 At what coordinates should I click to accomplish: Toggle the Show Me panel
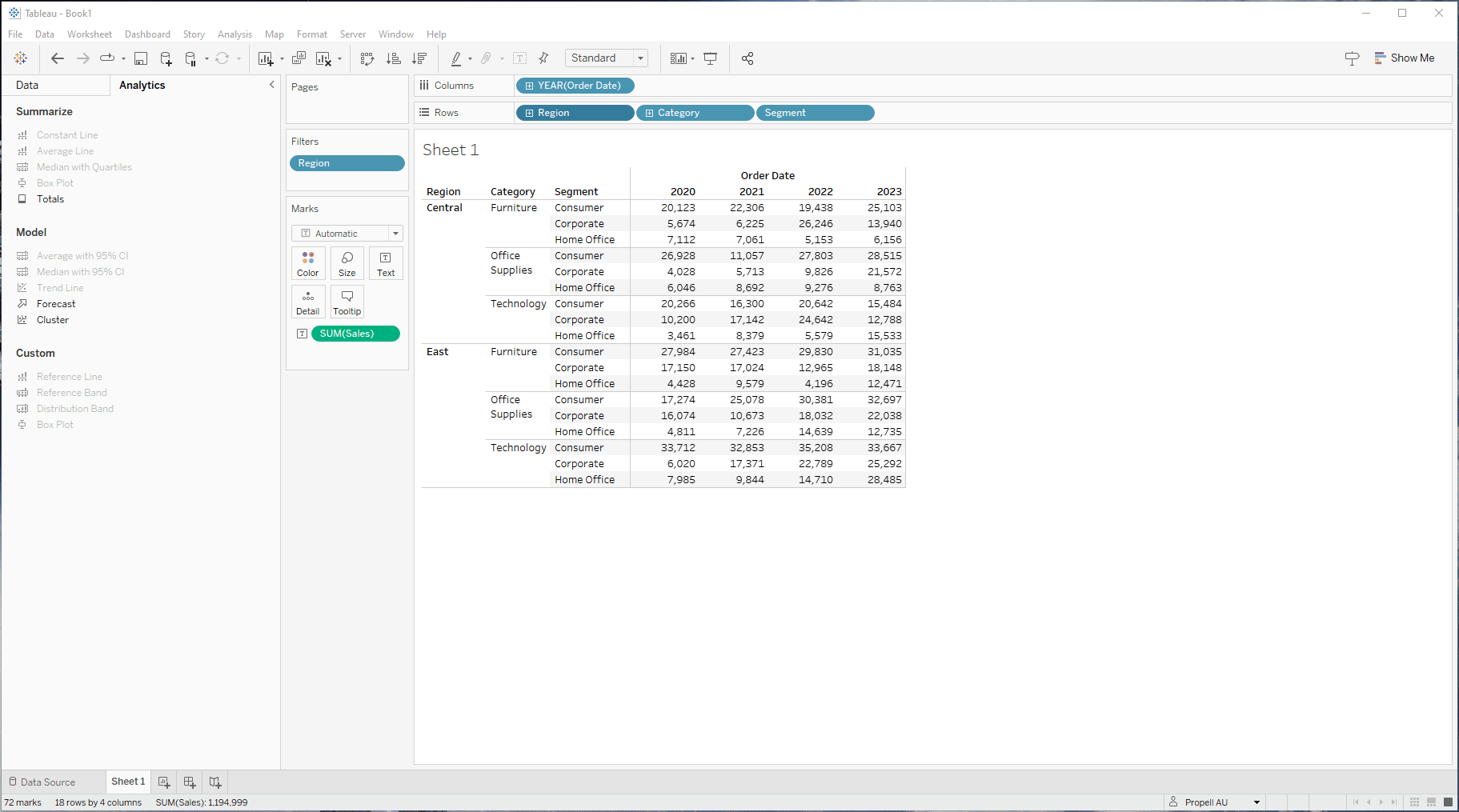coord(1405,58)
